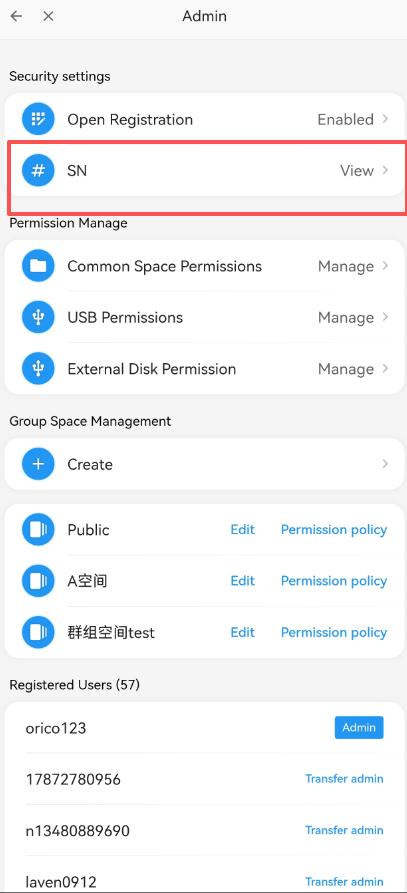Edit the 群组空间test group space
Screen dimensions: 407x893
242,632
